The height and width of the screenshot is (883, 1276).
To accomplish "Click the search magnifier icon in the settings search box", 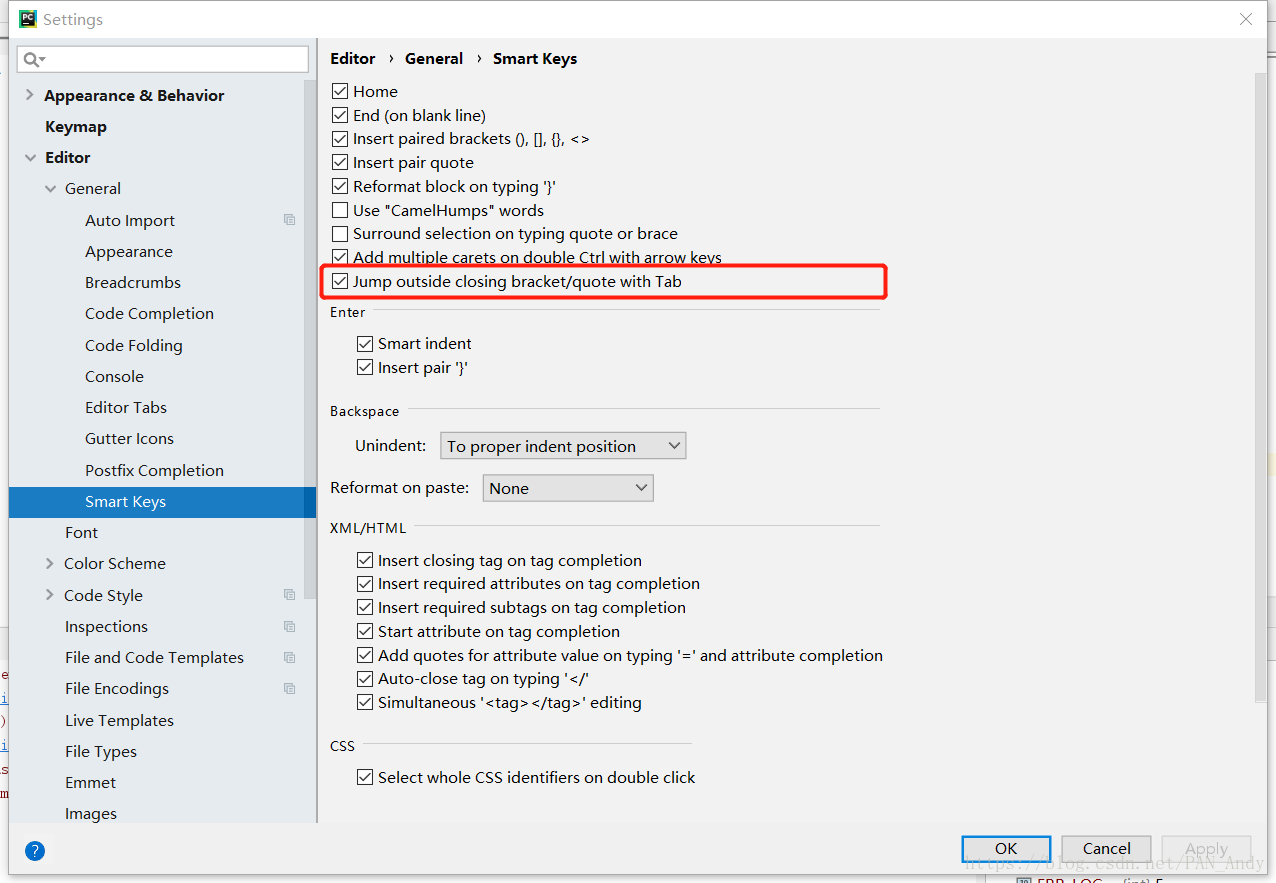I will [x=33, y=59].
